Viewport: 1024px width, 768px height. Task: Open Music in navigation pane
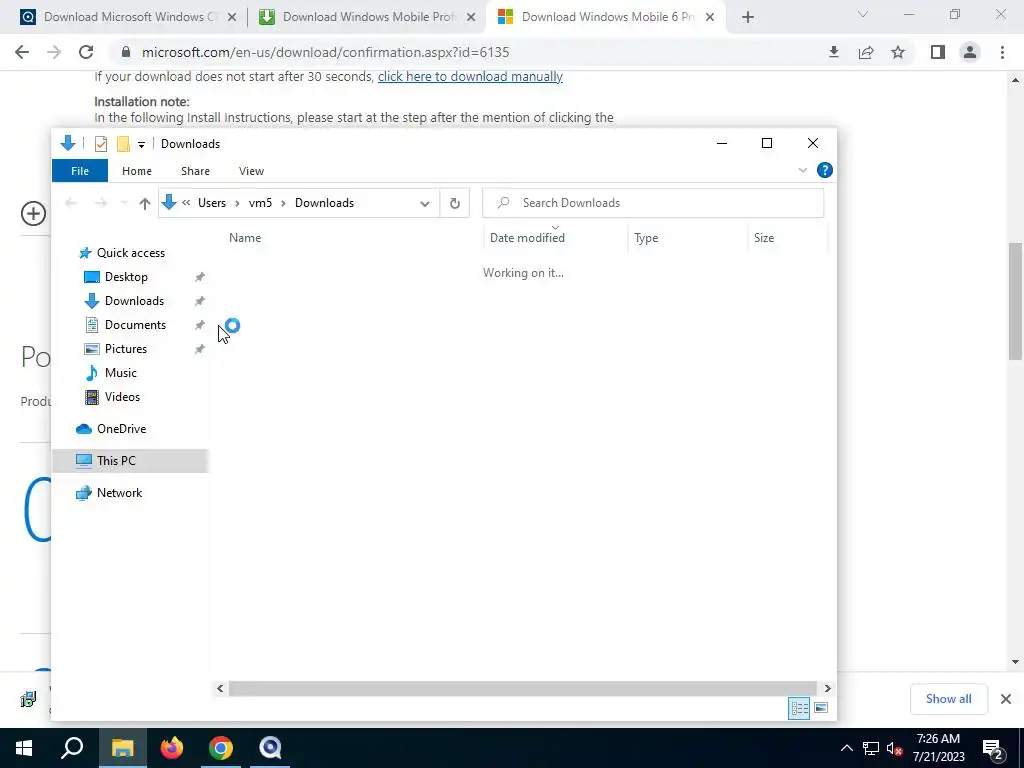[x=121, y=373]
